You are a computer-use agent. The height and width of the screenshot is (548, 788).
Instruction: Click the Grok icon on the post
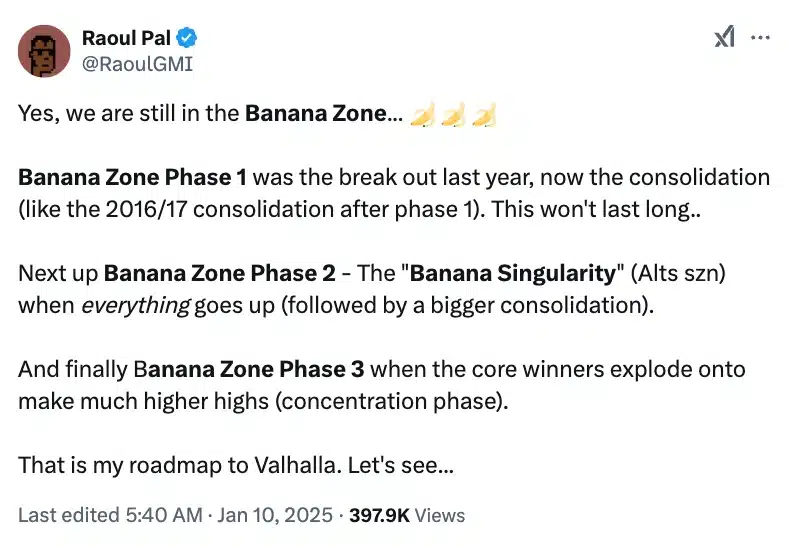pos(724,38)
